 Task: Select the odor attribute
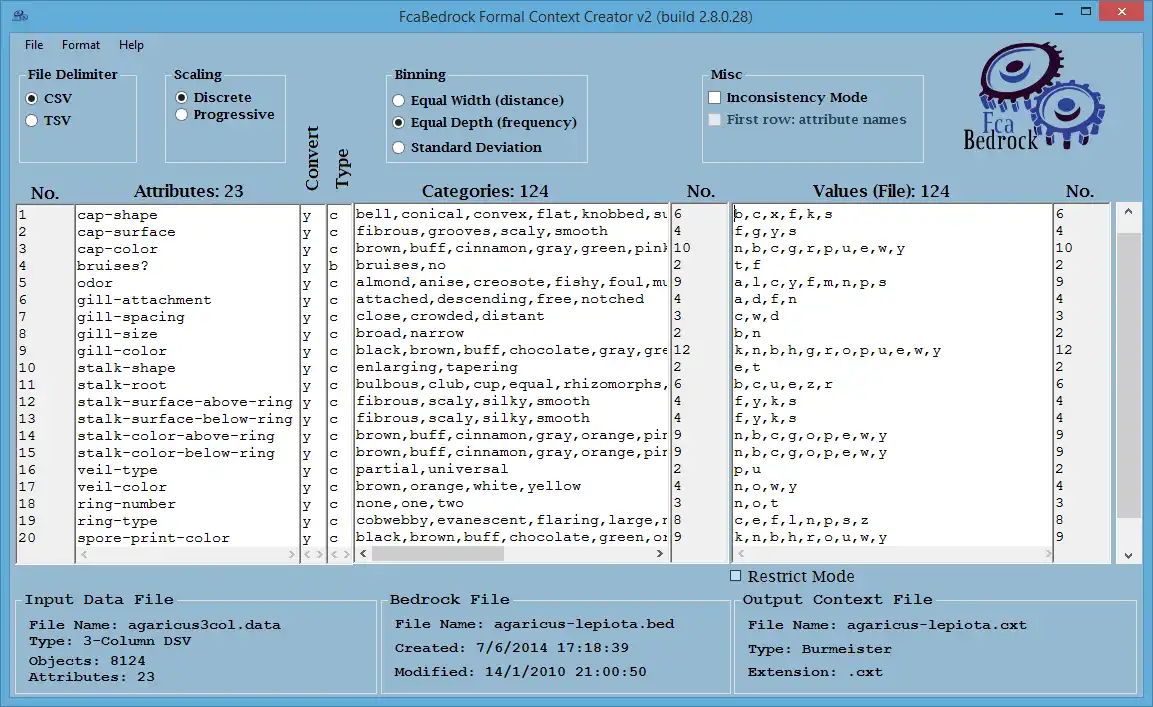coord(95,283)
